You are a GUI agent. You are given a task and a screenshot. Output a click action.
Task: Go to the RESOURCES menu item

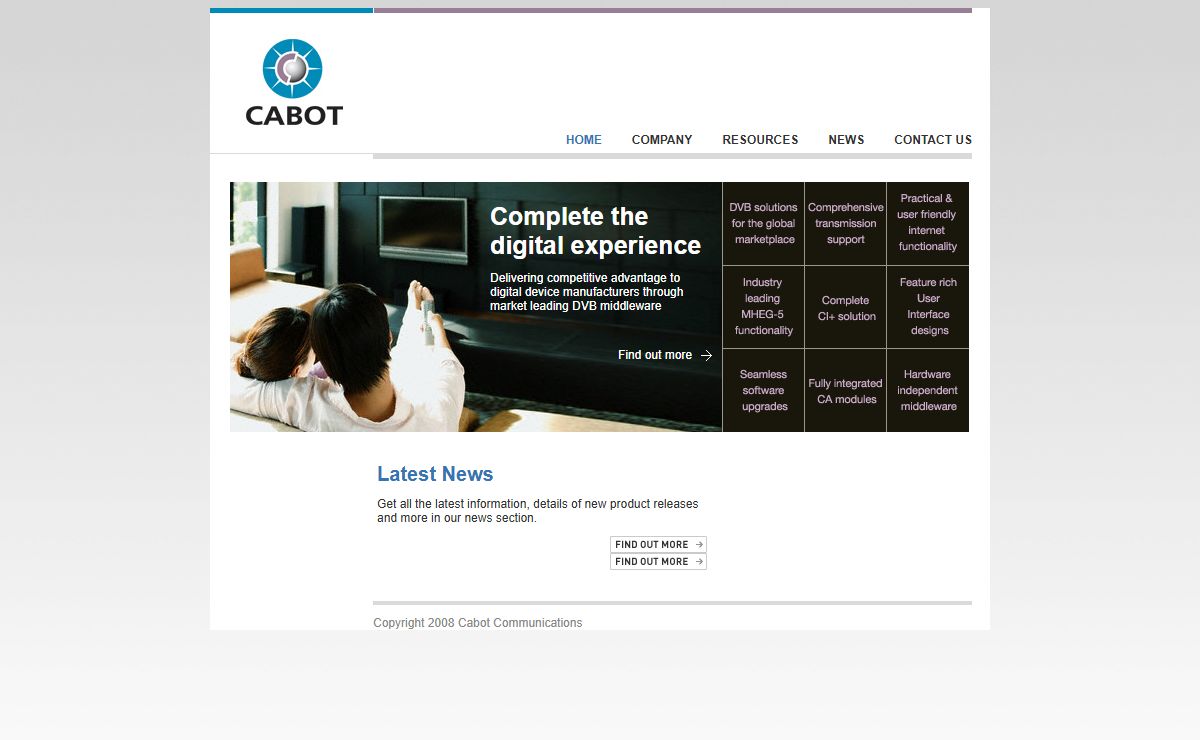coord(760,140)
